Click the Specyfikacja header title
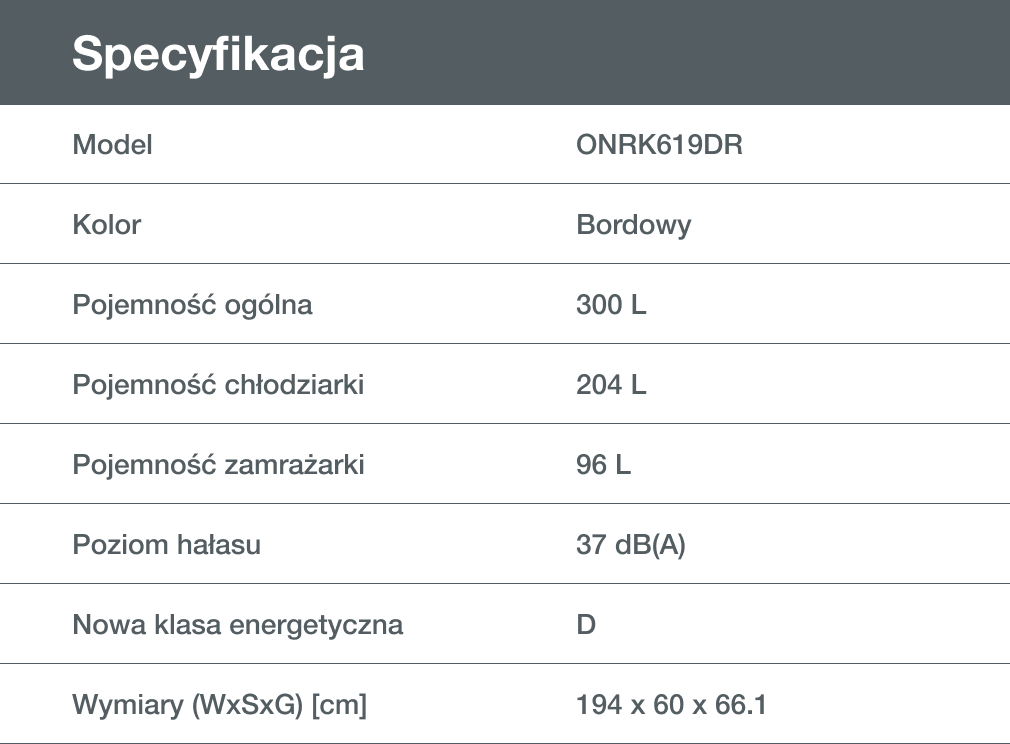This screenshot has width=1010, height=744. 218,55
